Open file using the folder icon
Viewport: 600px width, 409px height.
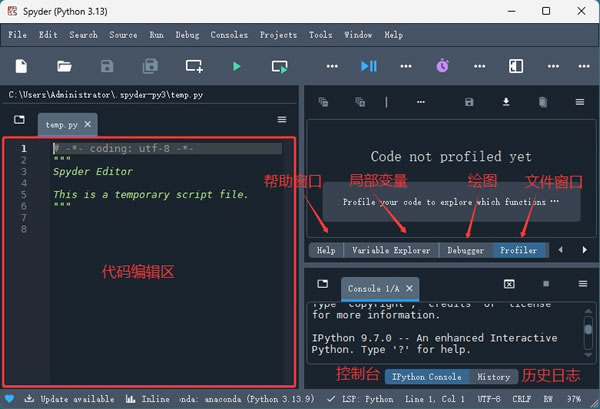coord(64,66)
